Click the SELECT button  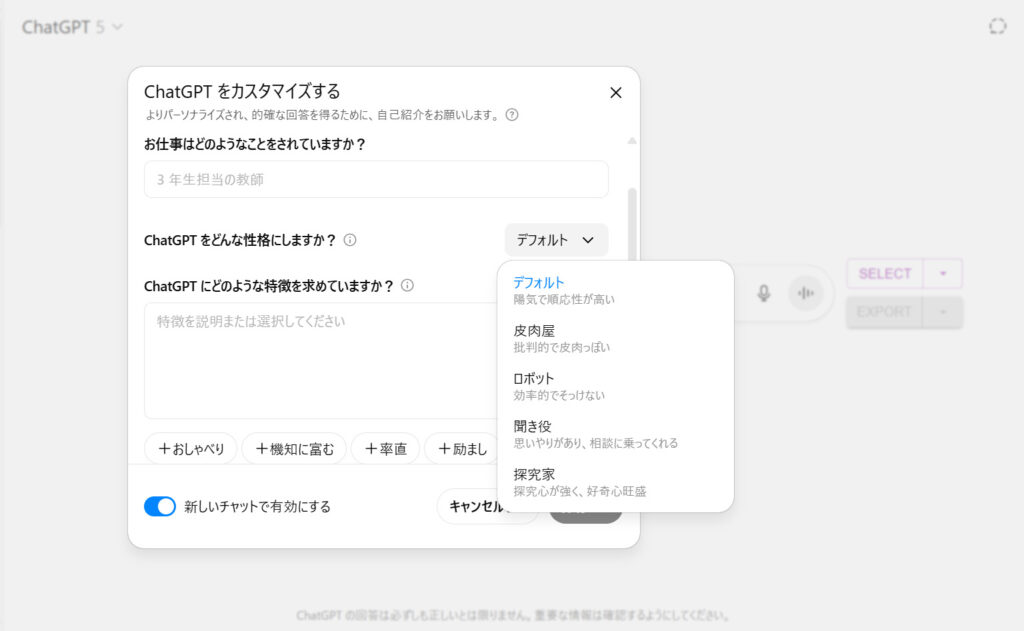click(x=885, y=274)
